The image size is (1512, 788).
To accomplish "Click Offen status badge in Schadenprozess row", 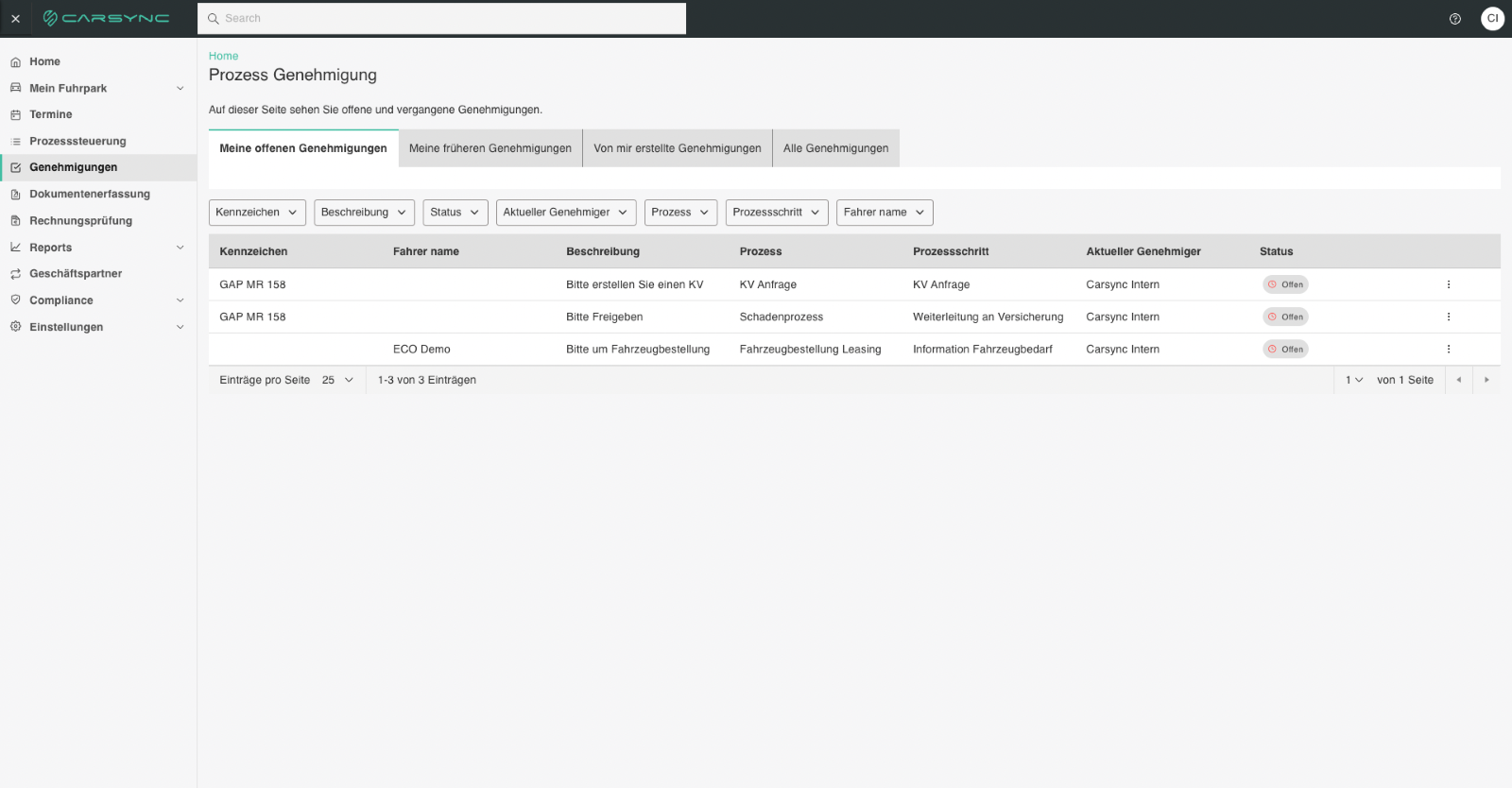I will (x=1285, y=317).
